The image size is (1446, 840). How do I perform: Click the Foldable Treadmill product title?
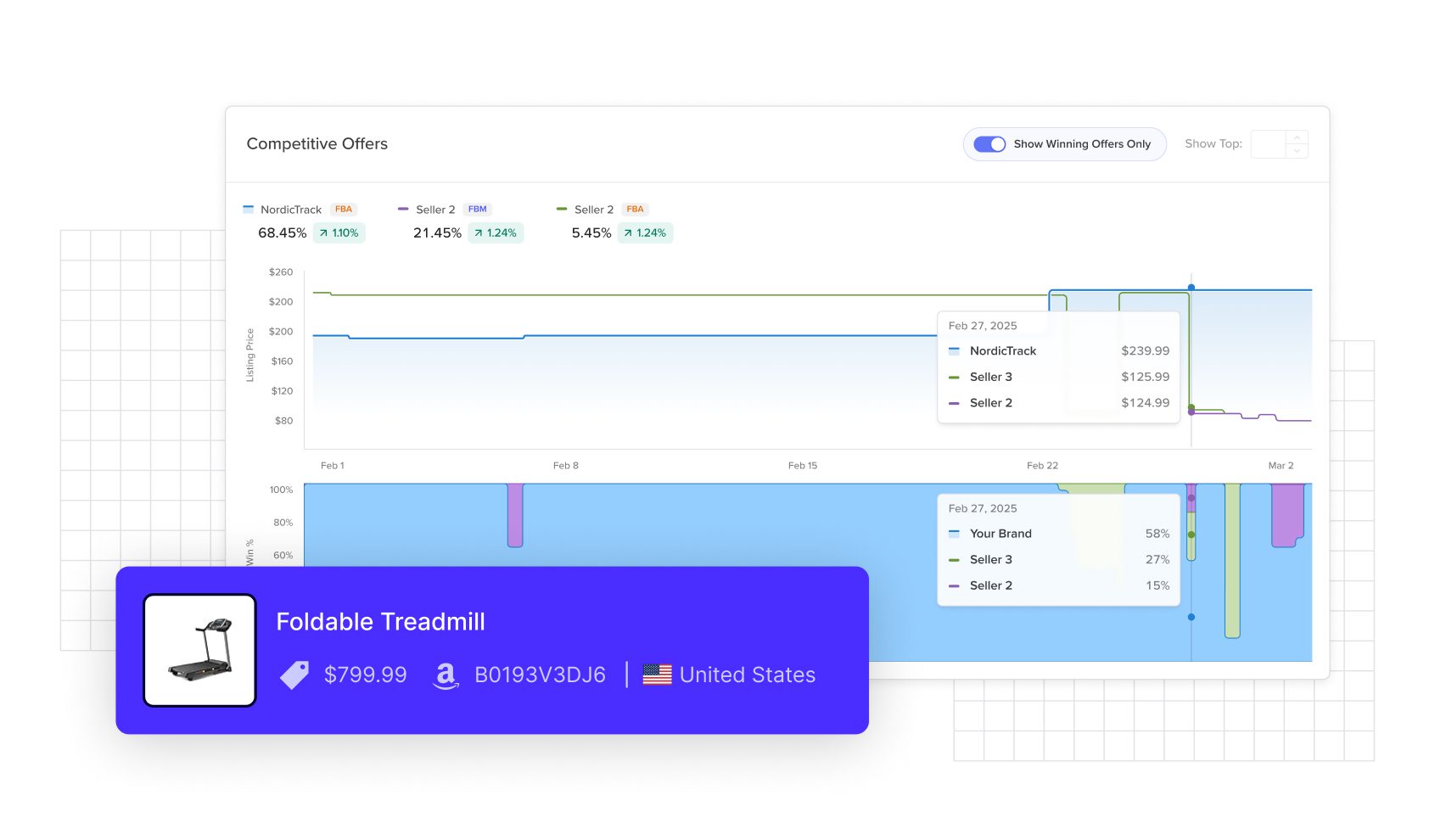click(380, 622)
